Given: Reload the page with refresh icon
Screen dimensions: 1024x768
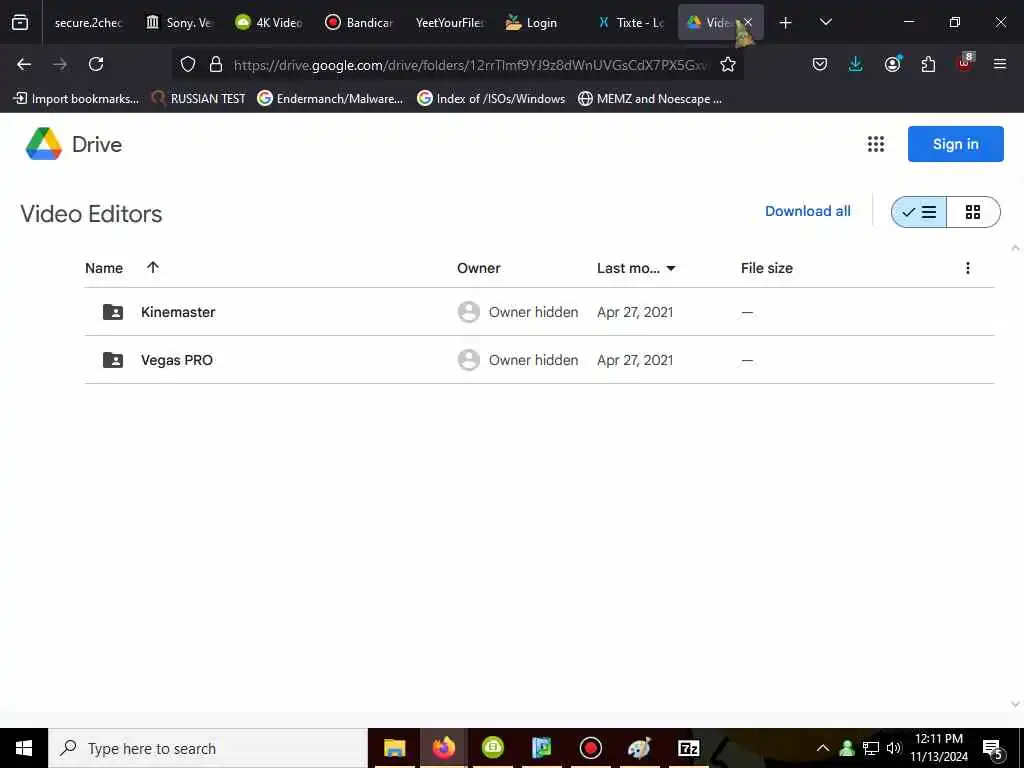Looking at the screenshot, I should click(x=96, y=64).
